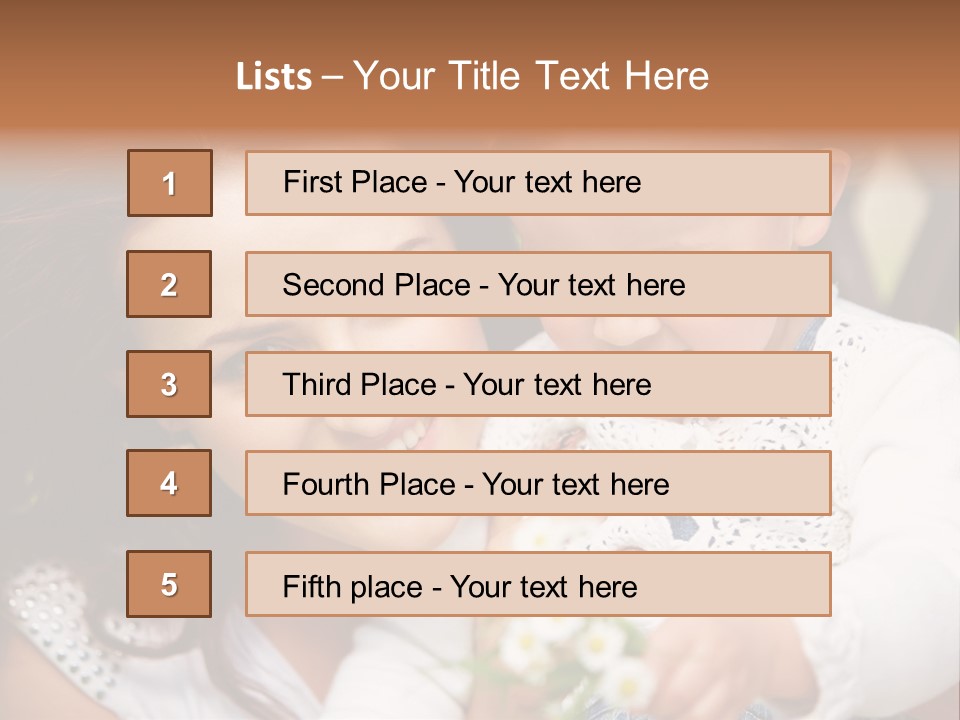
Task: Click the number 1 box
Action: 170,183
